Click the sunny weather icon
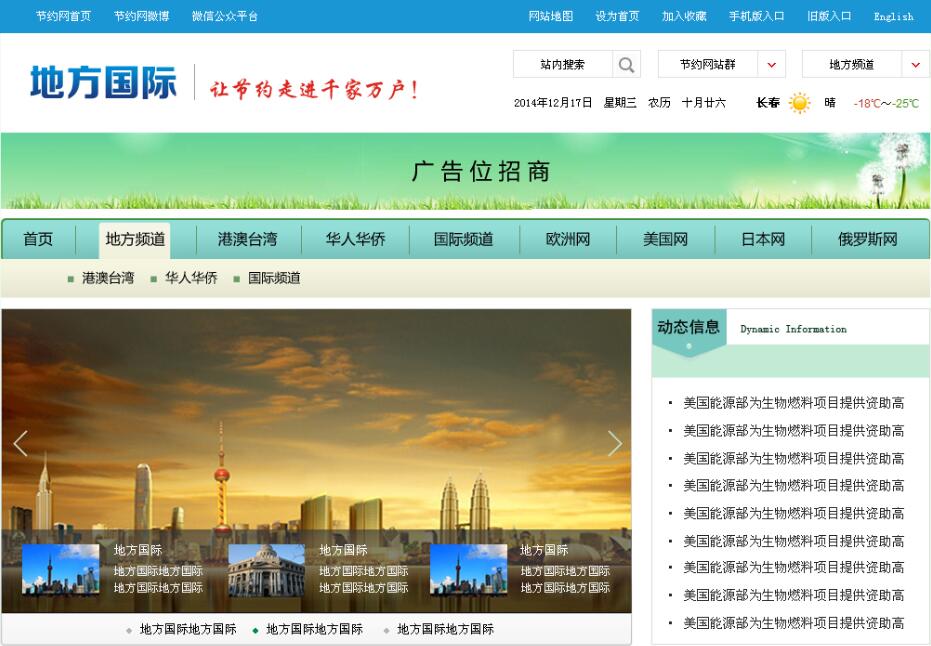This screenshot has width=931, height=646. [x=799, y=103]
